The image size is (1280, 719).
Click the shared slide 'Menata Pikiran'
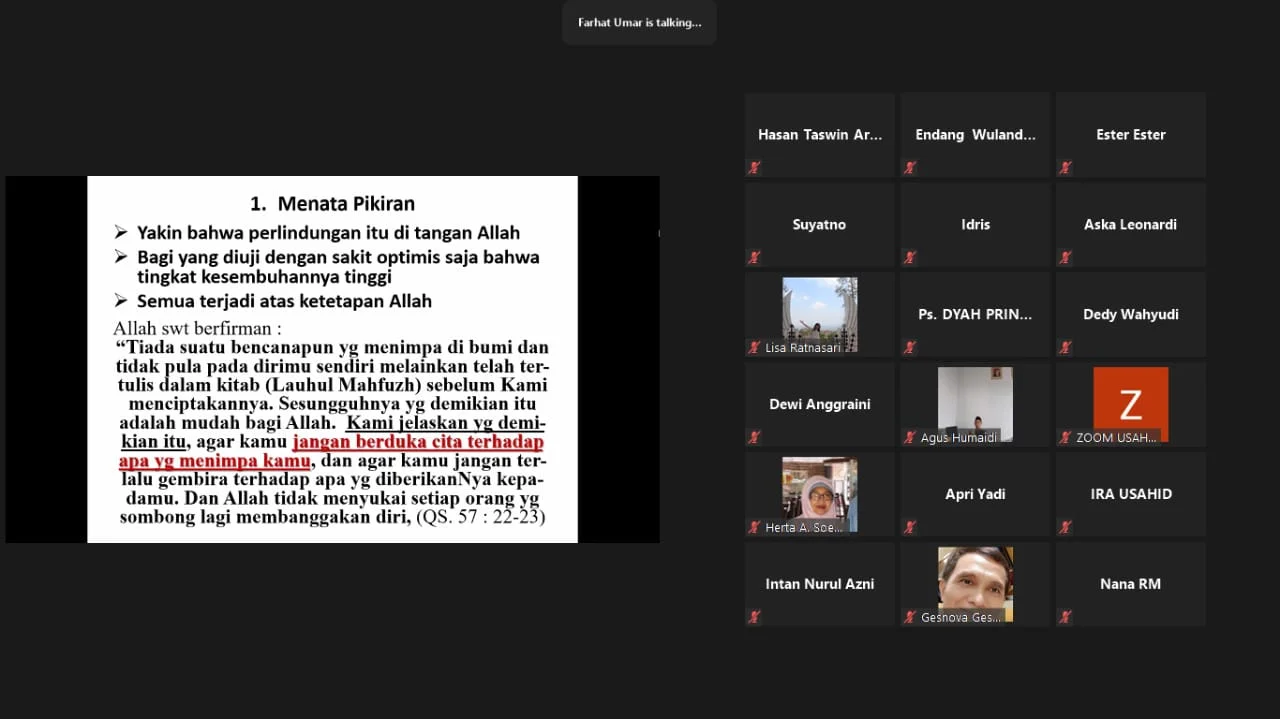332,359
